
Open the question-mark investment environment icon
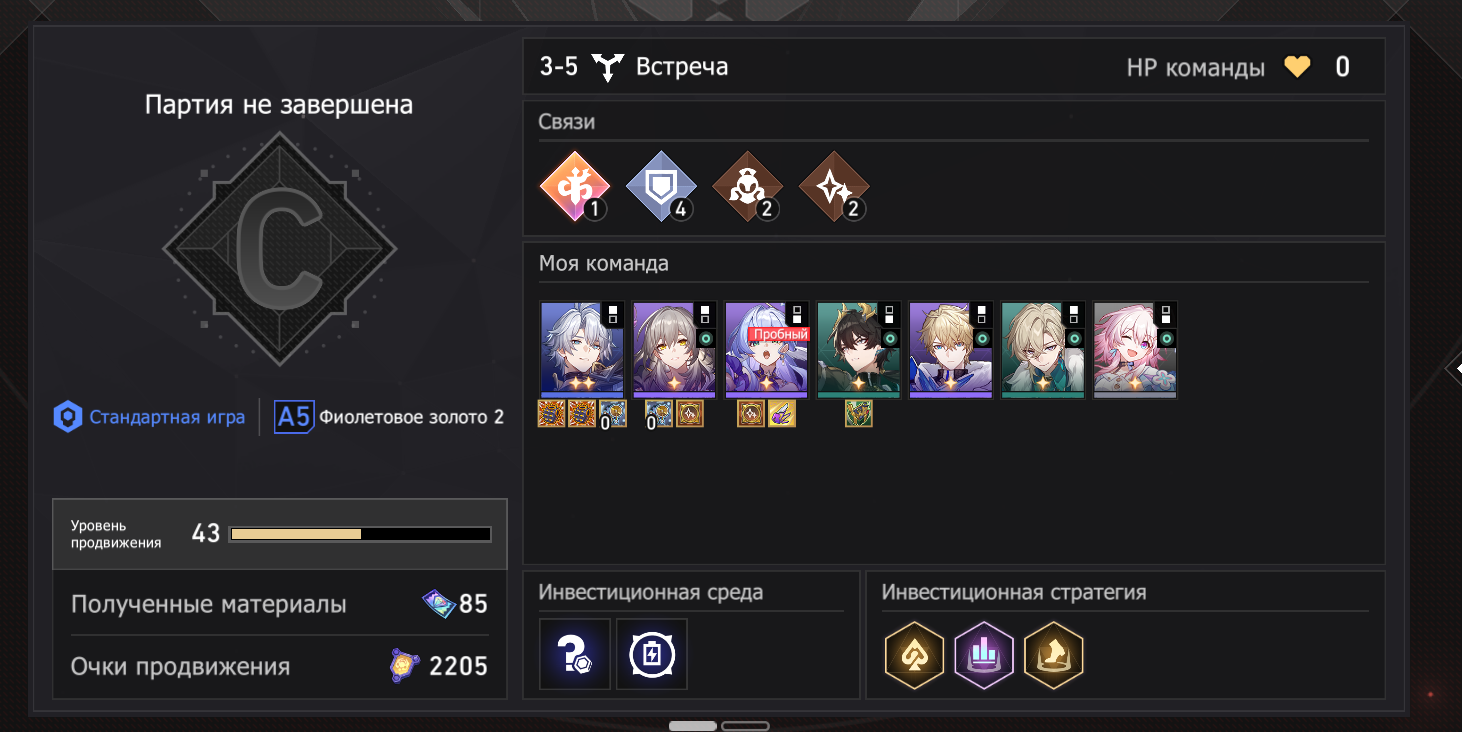(575, 654)
